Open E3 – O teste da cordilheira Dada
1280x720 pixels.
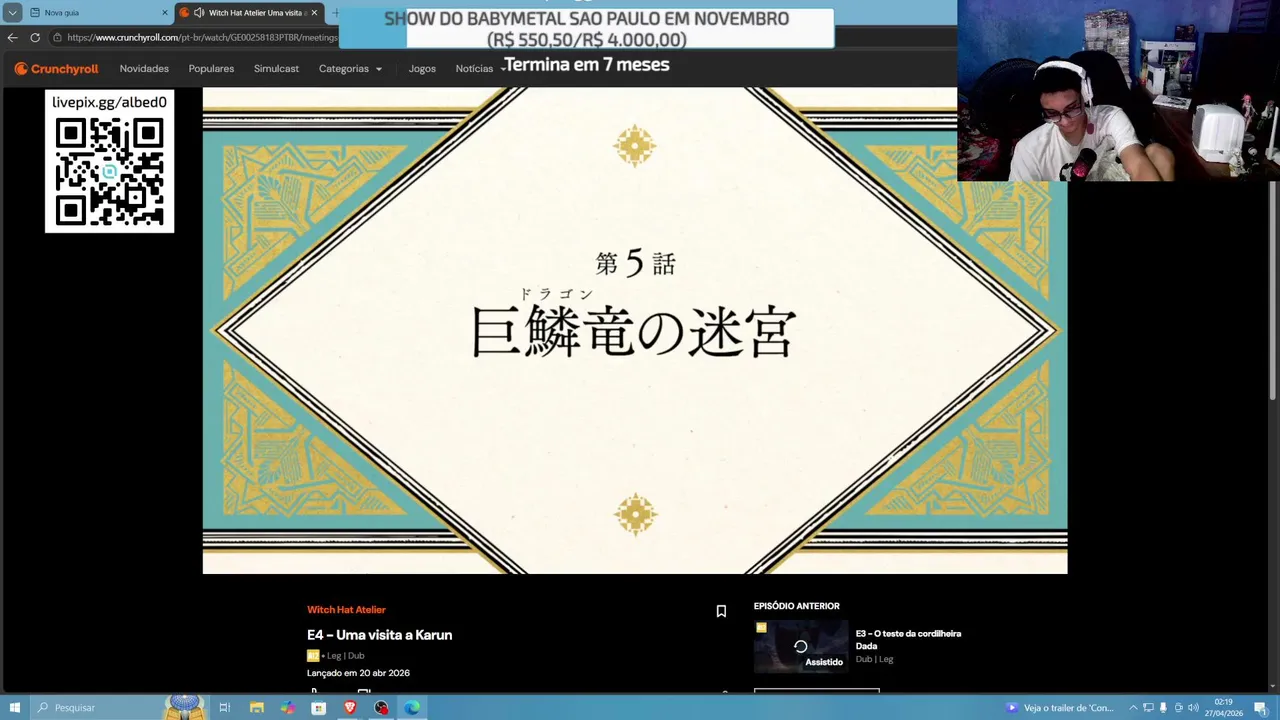tap(908, 640)
